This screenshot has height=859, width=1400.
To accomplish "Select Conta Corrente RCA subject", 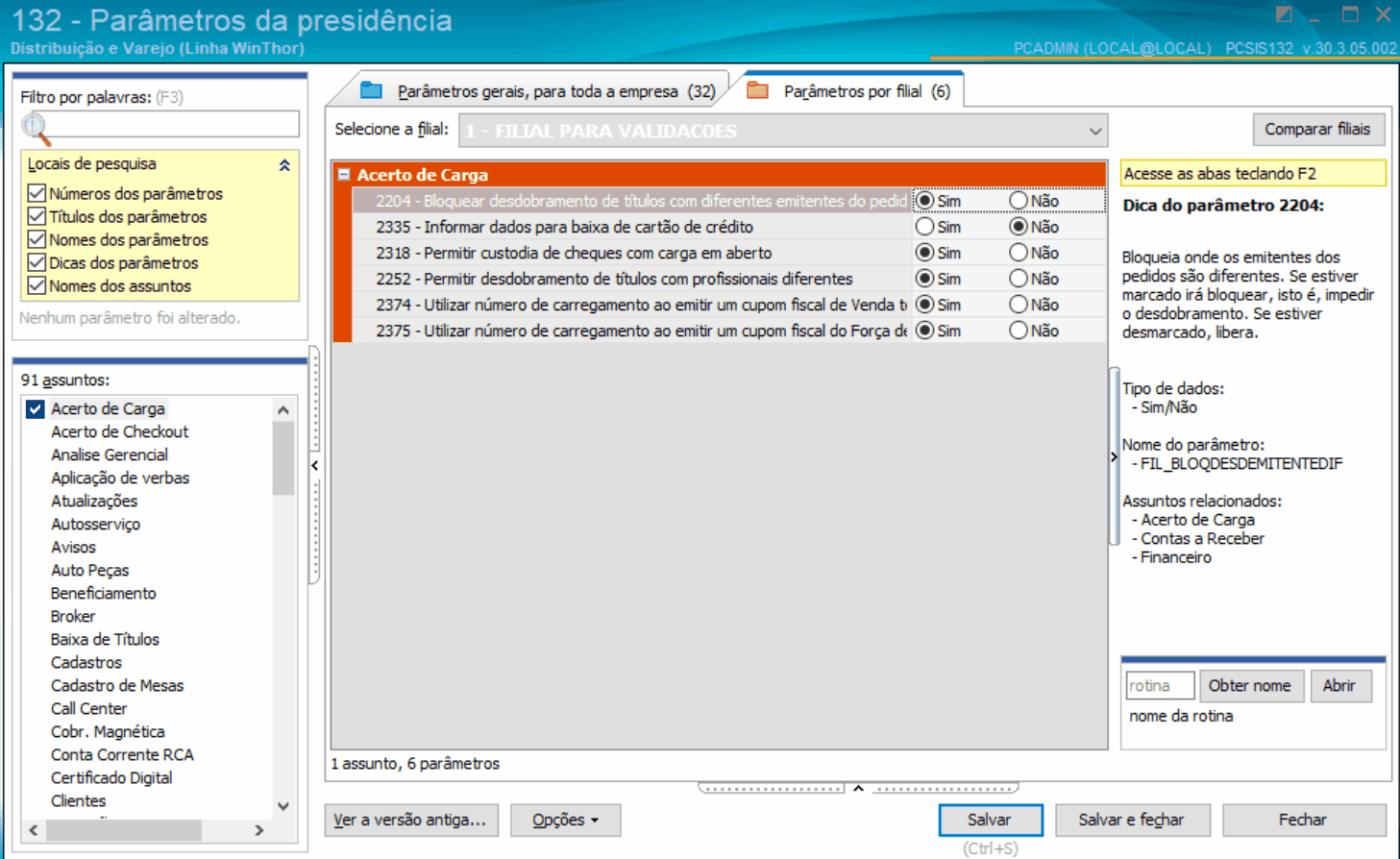I will pyautogui.click(x=122, y=754).
